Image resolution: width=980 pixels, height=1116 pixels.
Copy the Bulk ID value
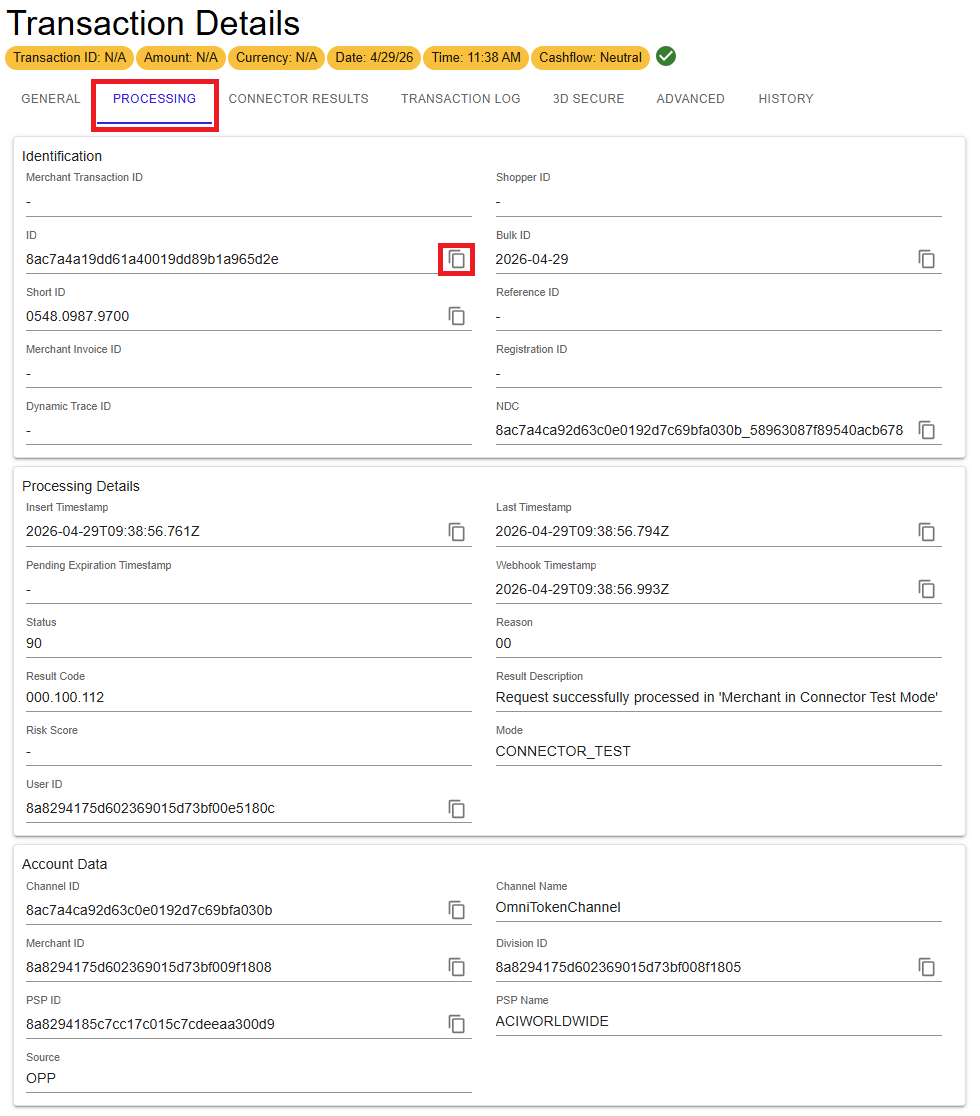tap(926, 259)
